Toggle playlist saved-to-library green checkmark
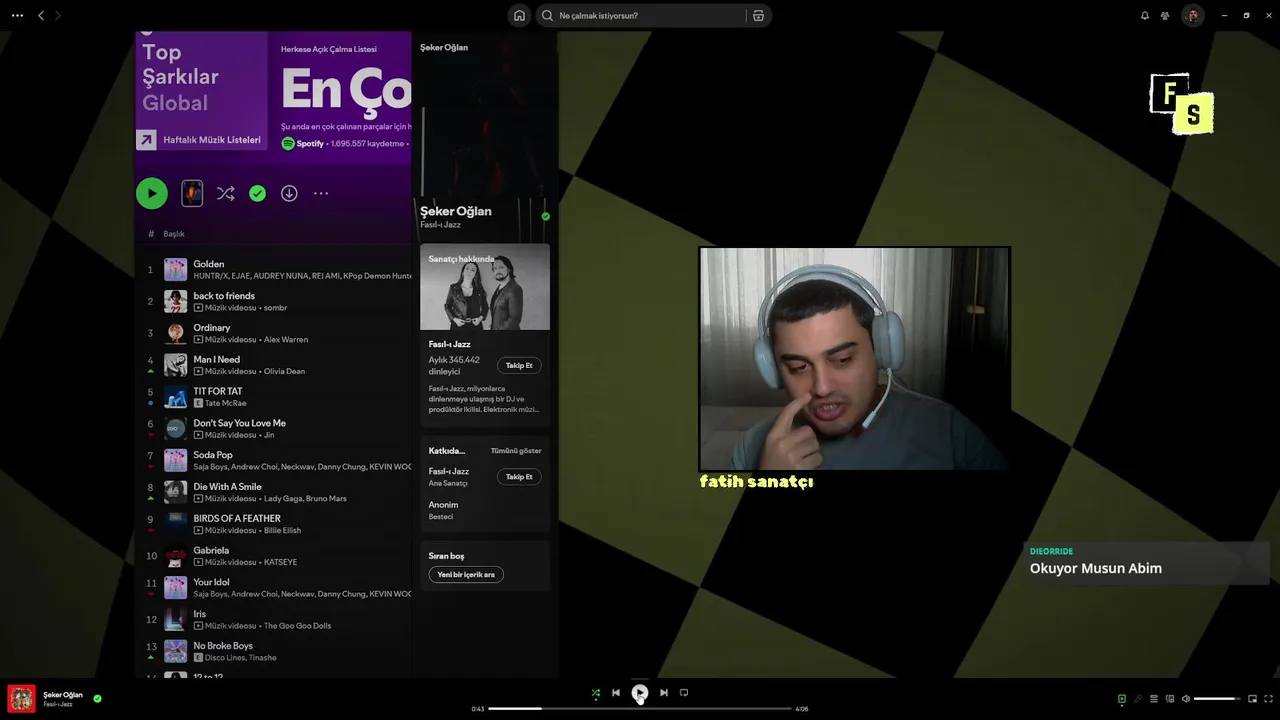 click(x=257, y=193)
